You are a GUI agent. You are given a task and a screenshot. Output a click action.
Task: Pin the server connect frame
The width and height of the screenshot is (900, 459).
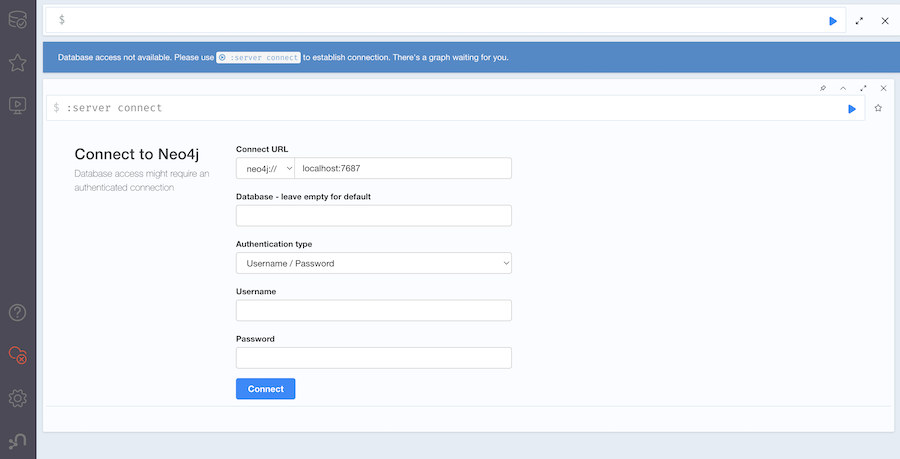823,88
